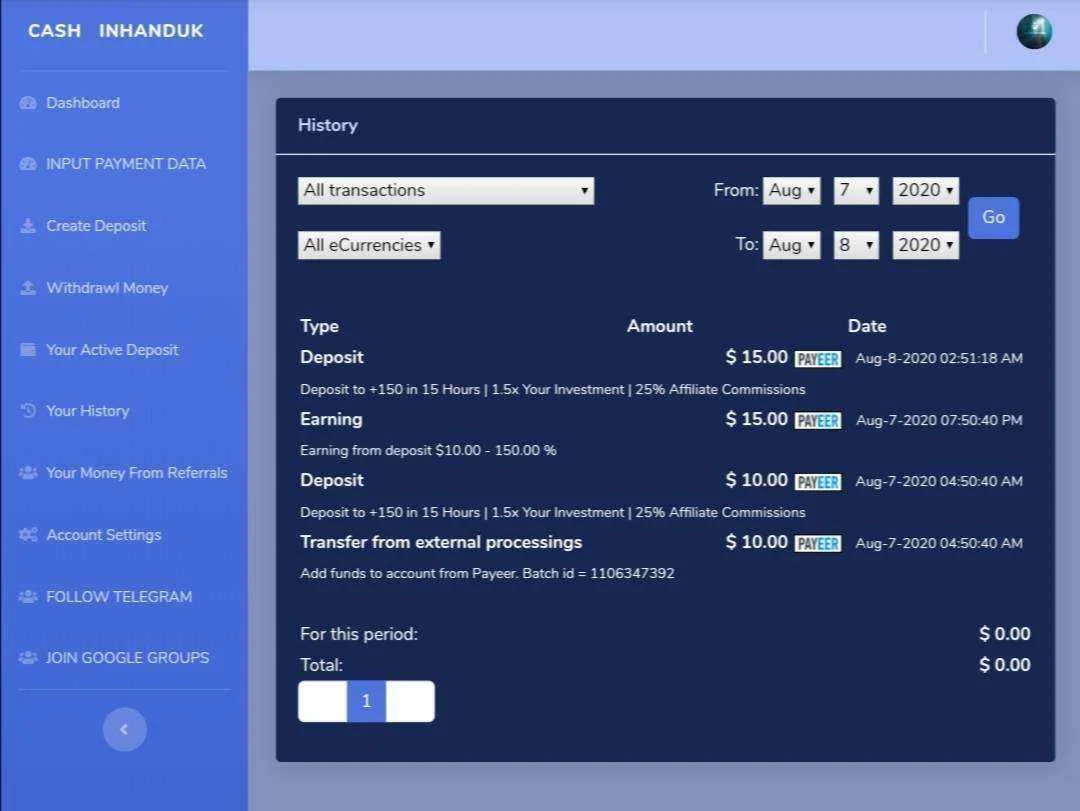The width and height of the screenshot is (1080, 811).
Task: Click the next page pagination button
Action: point(411,701)
